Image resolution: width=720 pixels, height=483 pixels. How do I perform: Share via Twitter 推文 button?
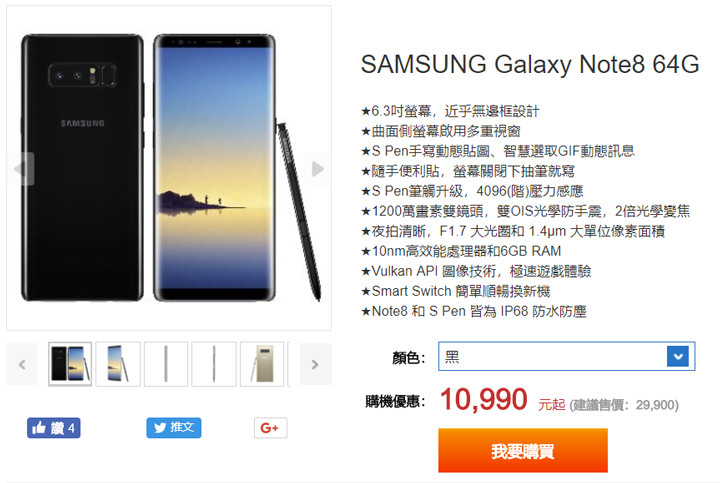(x=174, y=428)
